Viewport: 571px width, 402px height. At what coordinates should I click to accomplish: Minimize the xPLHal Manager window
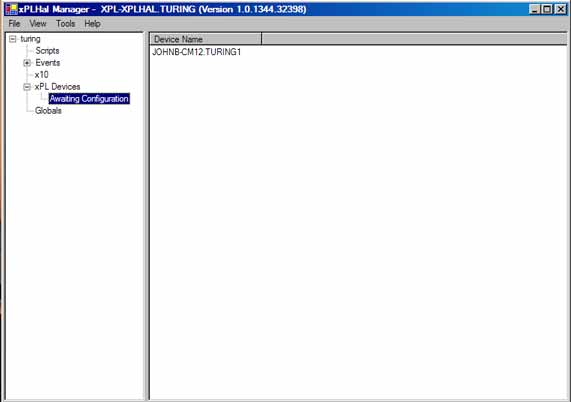[535, 9]
